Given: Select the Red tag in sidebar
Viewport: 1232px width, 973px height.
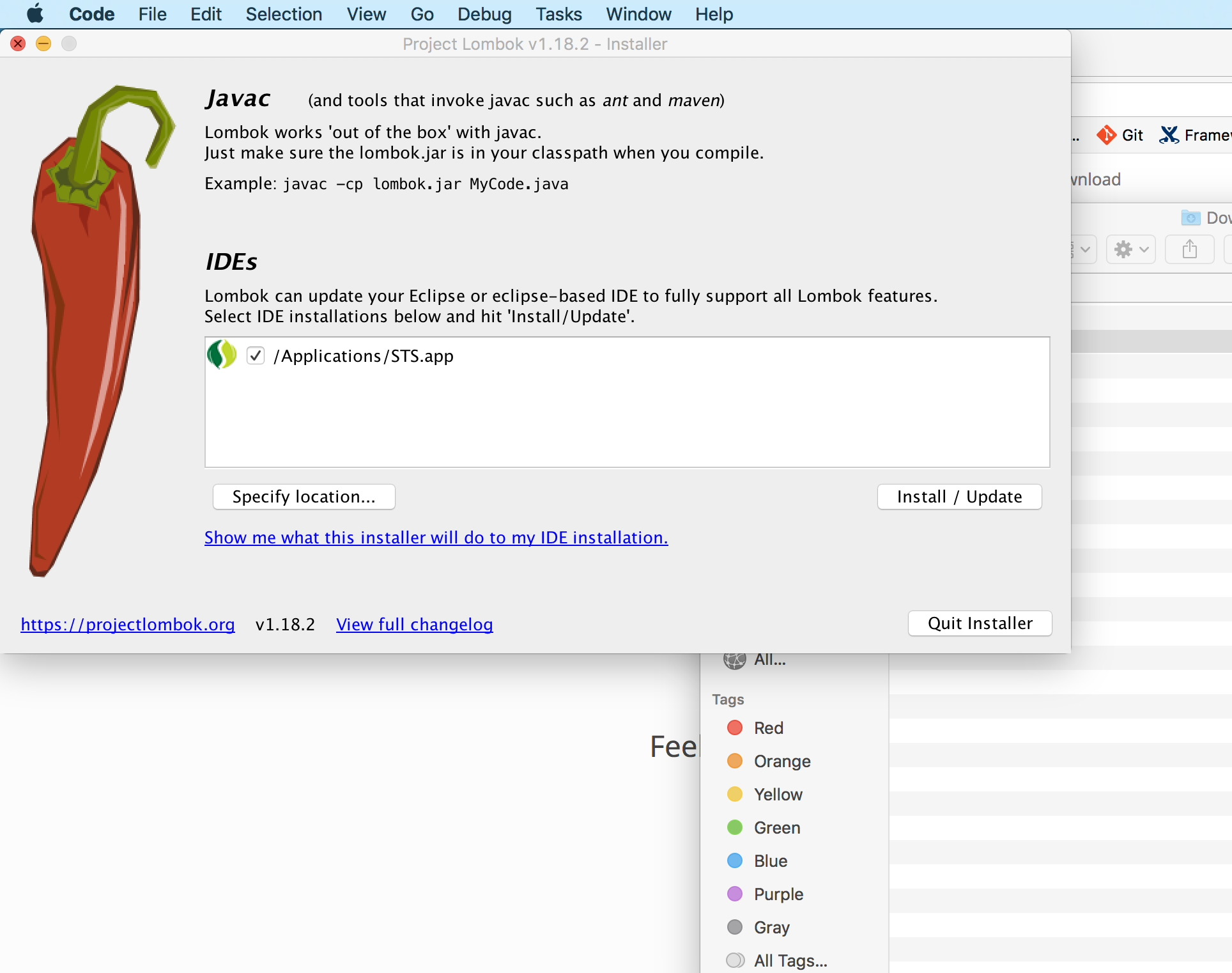Looking at the screenshot, I should click(x=768, y=728).
